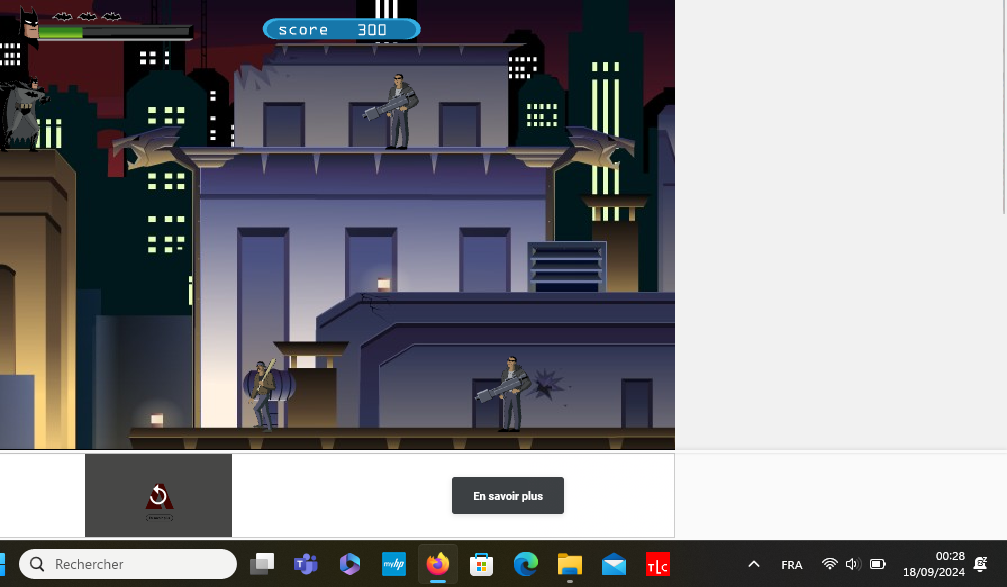Open the Wi-Fi network settings flyout
The height and width of the screenshot is (587, 1007).
pyautogui.click(x=829, y=564)
